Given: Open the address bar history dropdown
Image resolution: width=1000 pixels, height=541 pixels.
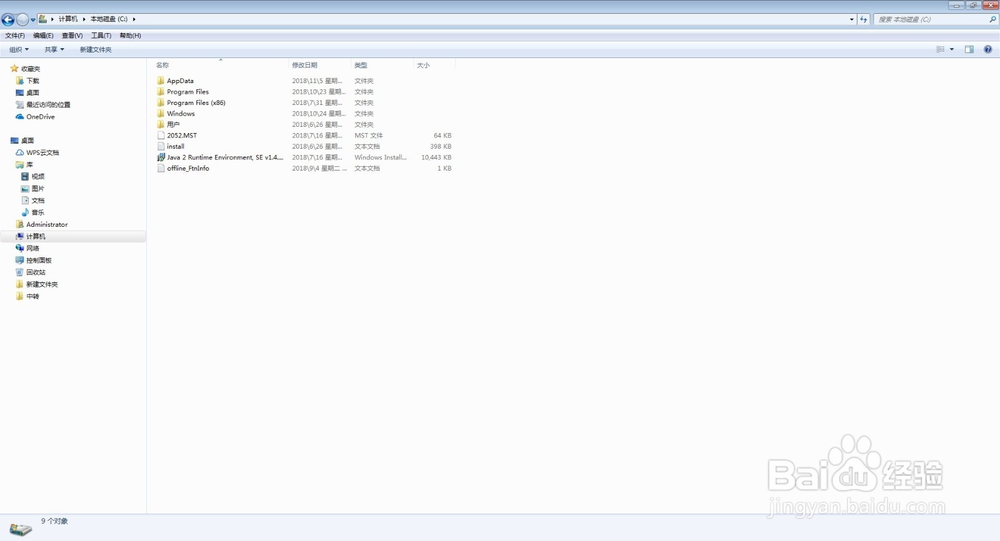Looking at the screenshot, I should coord(852,20).
